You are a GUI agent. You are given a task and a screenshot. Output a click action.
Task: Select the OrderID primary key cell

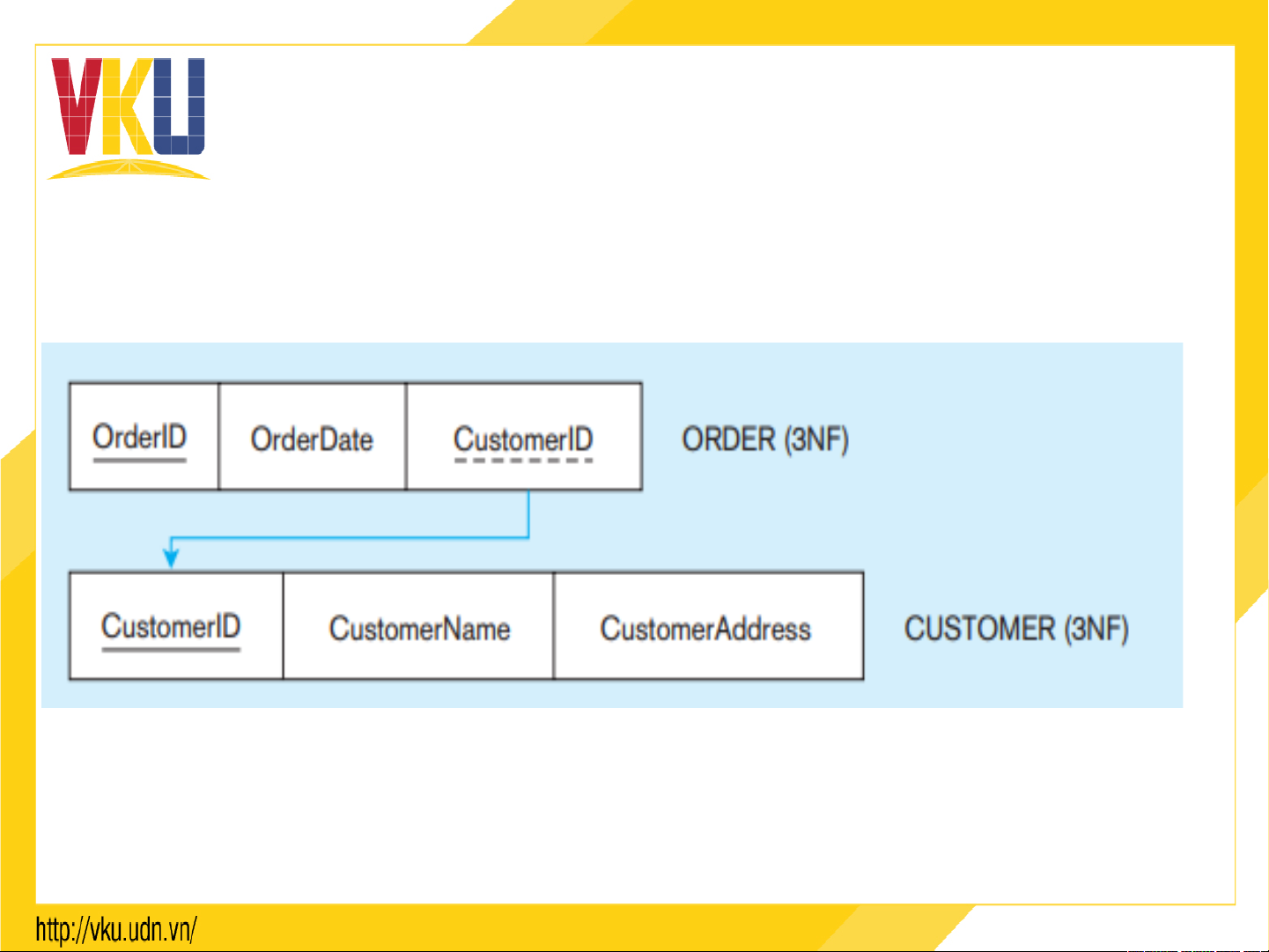144,437
